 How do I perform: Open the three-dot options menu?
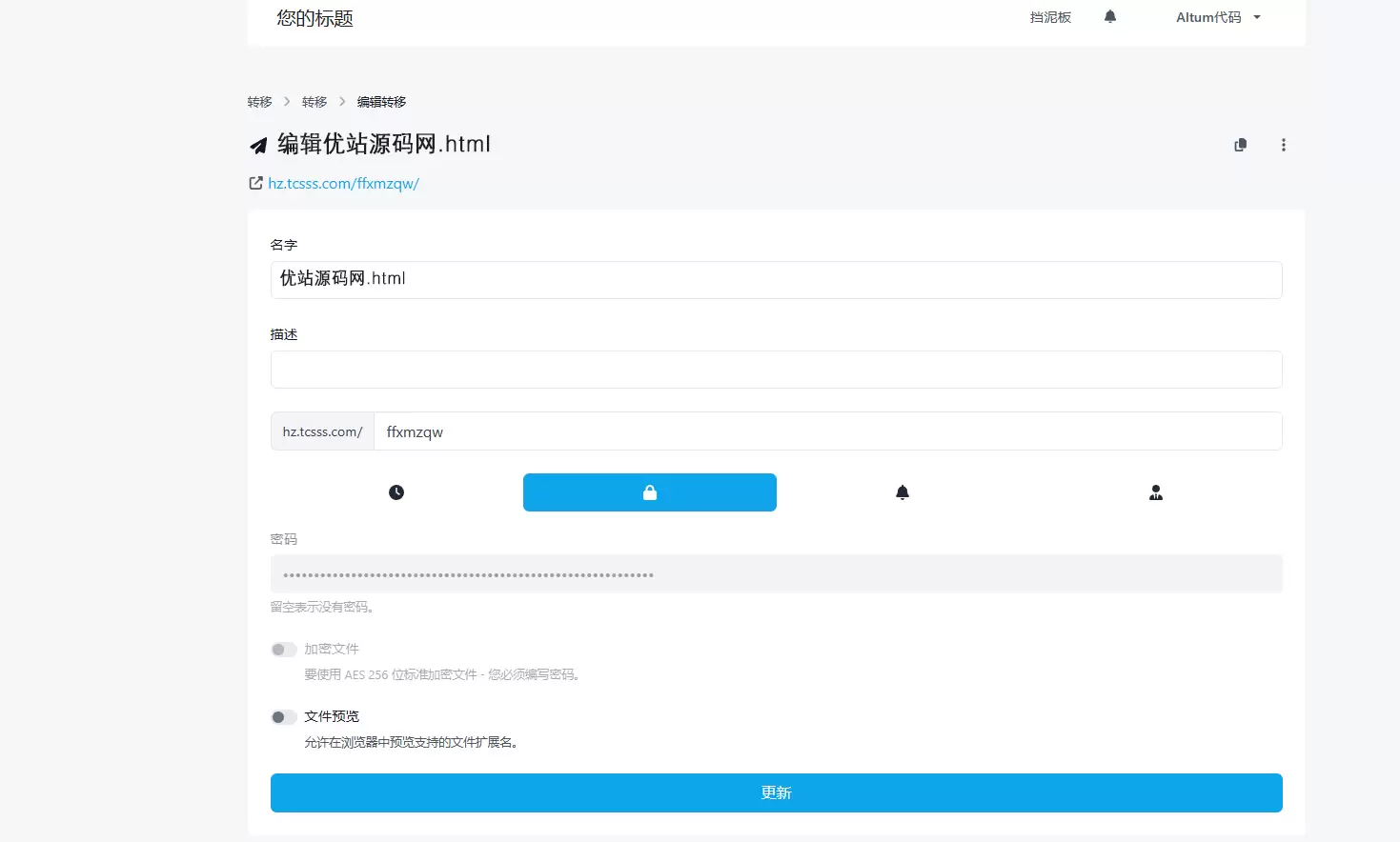[1284, 145]
